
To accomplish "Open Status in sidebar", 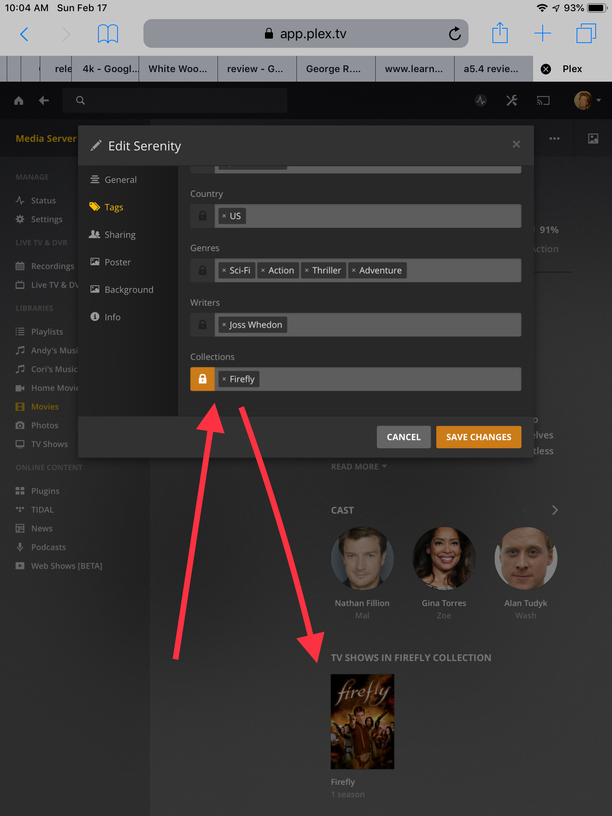I will (35, 200).
